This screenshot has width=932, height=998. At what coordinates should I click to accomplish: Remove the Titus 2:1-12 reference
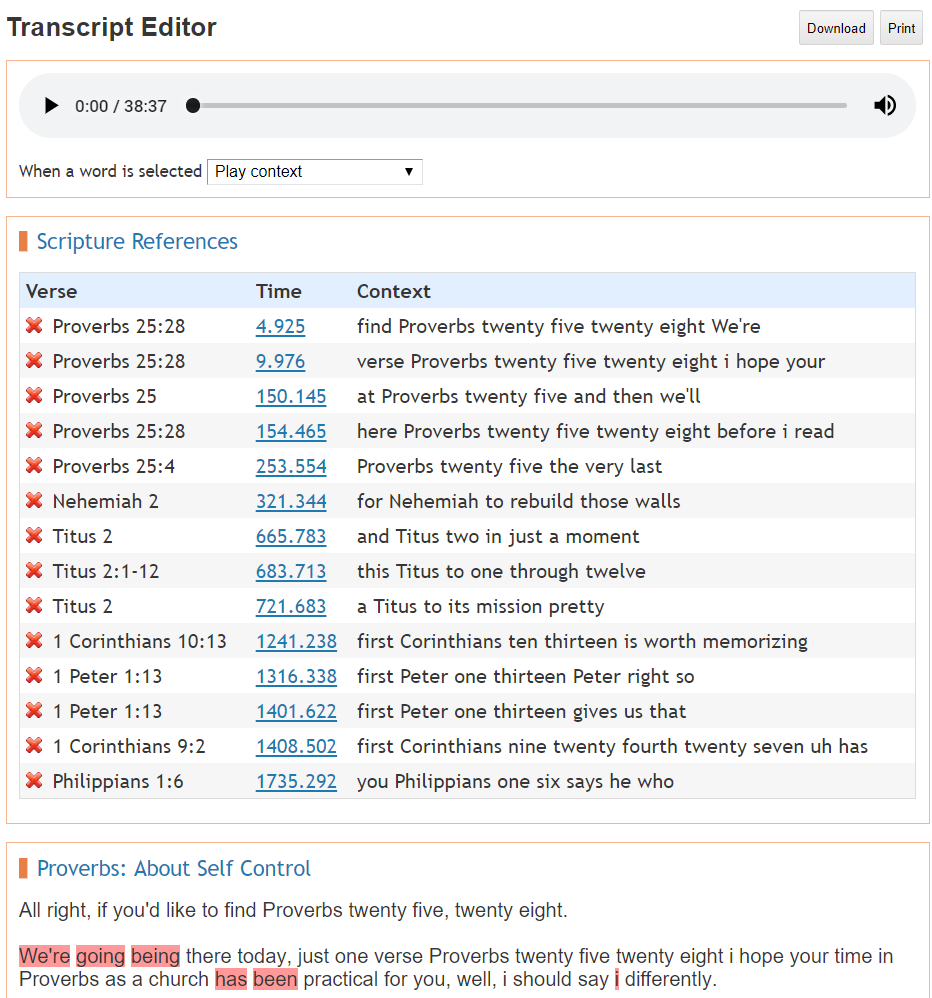34,571
